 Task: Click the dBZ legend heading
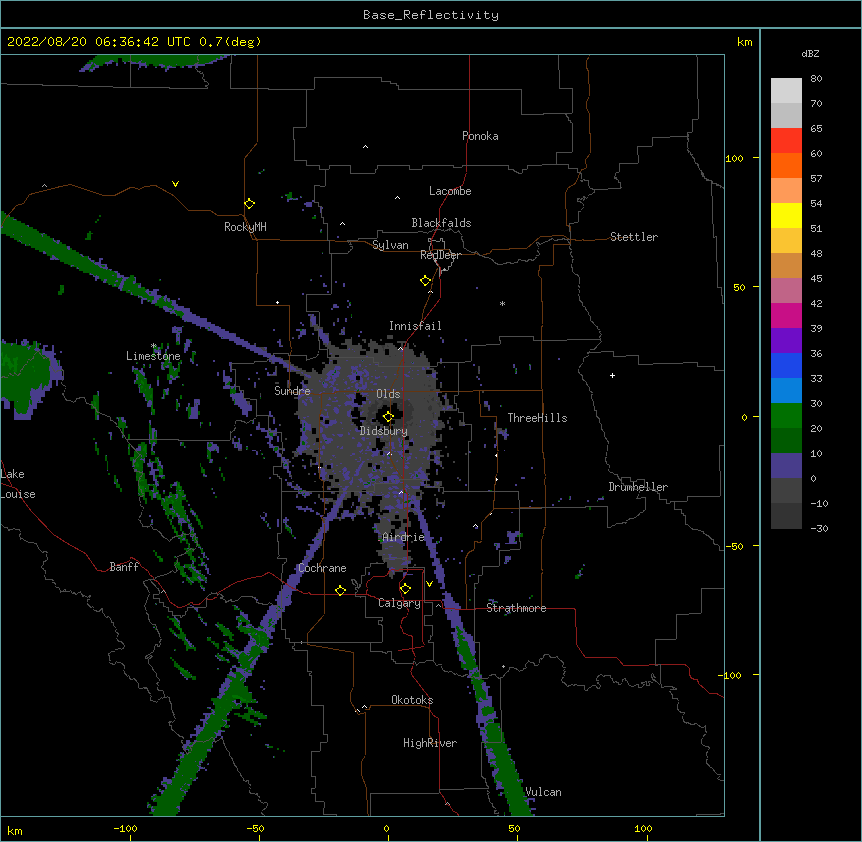[x=810, y=54]
